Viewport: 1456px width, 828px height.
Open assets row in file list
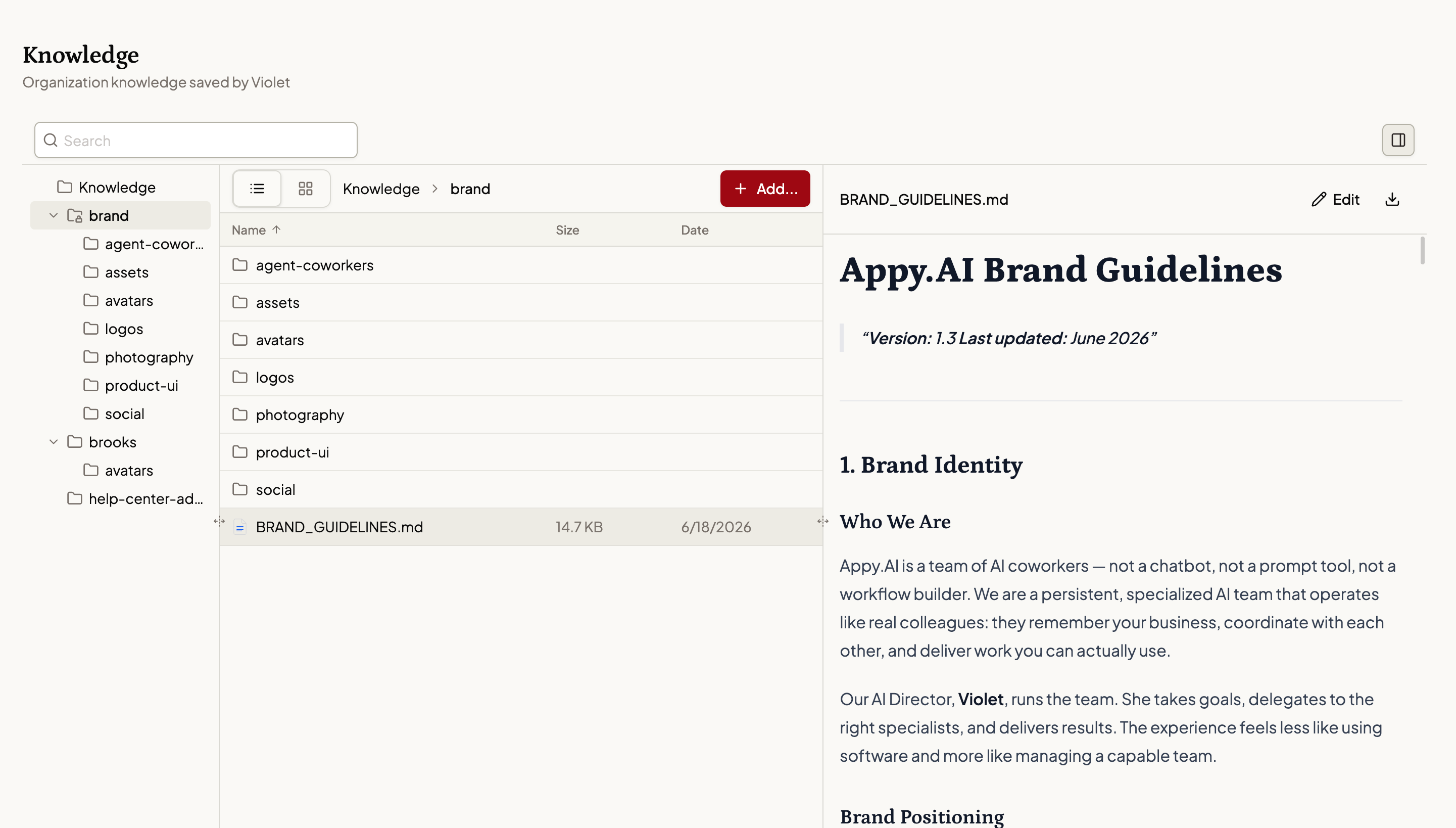point(520,302)
